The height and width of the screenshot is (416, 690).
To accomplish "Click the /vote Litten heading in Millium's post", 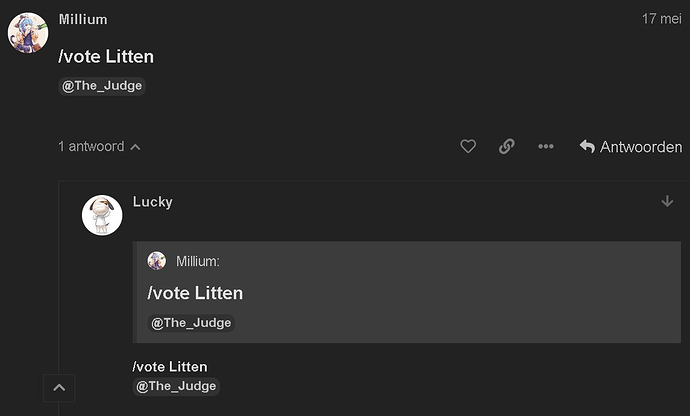I will pyautogui.click(x=106, y=57).
